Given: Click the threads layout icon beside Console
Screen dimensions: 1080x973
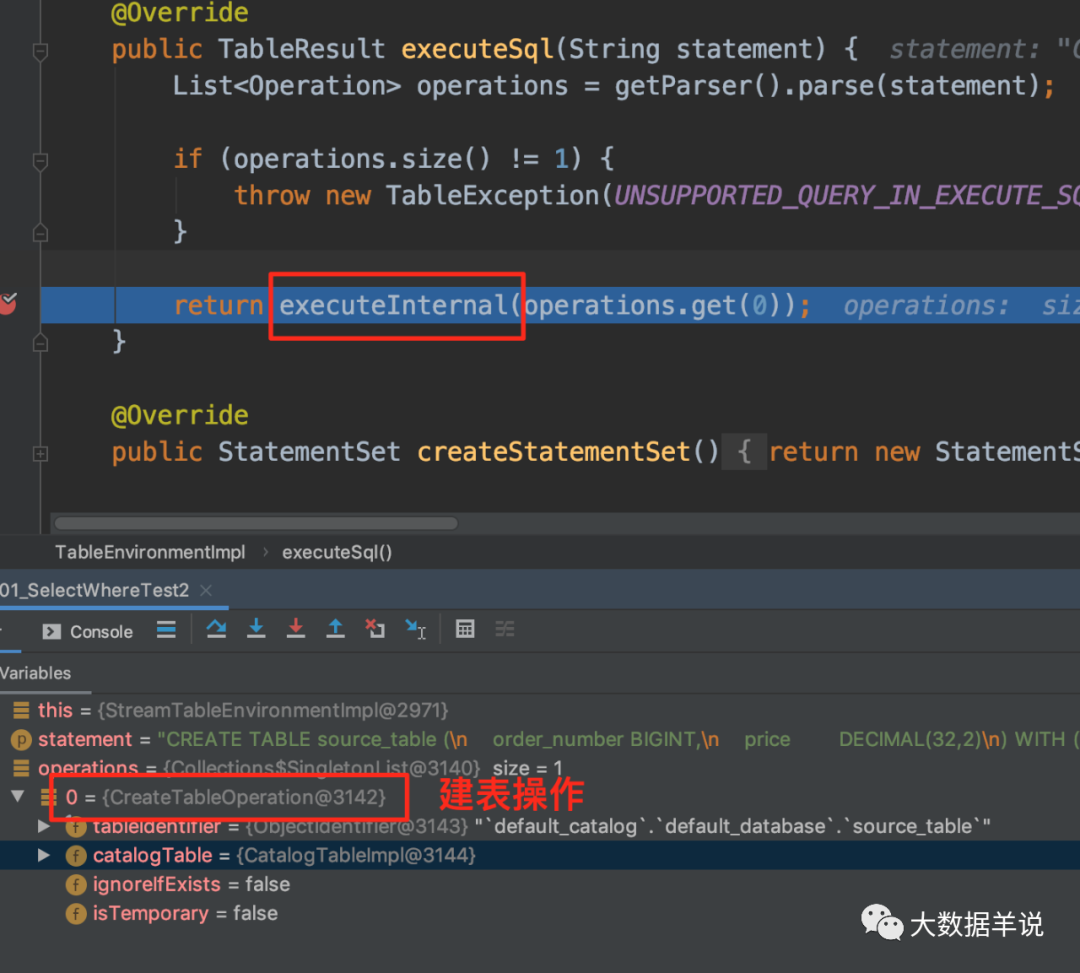Looking at the screenshot, I should click(166, 630).
